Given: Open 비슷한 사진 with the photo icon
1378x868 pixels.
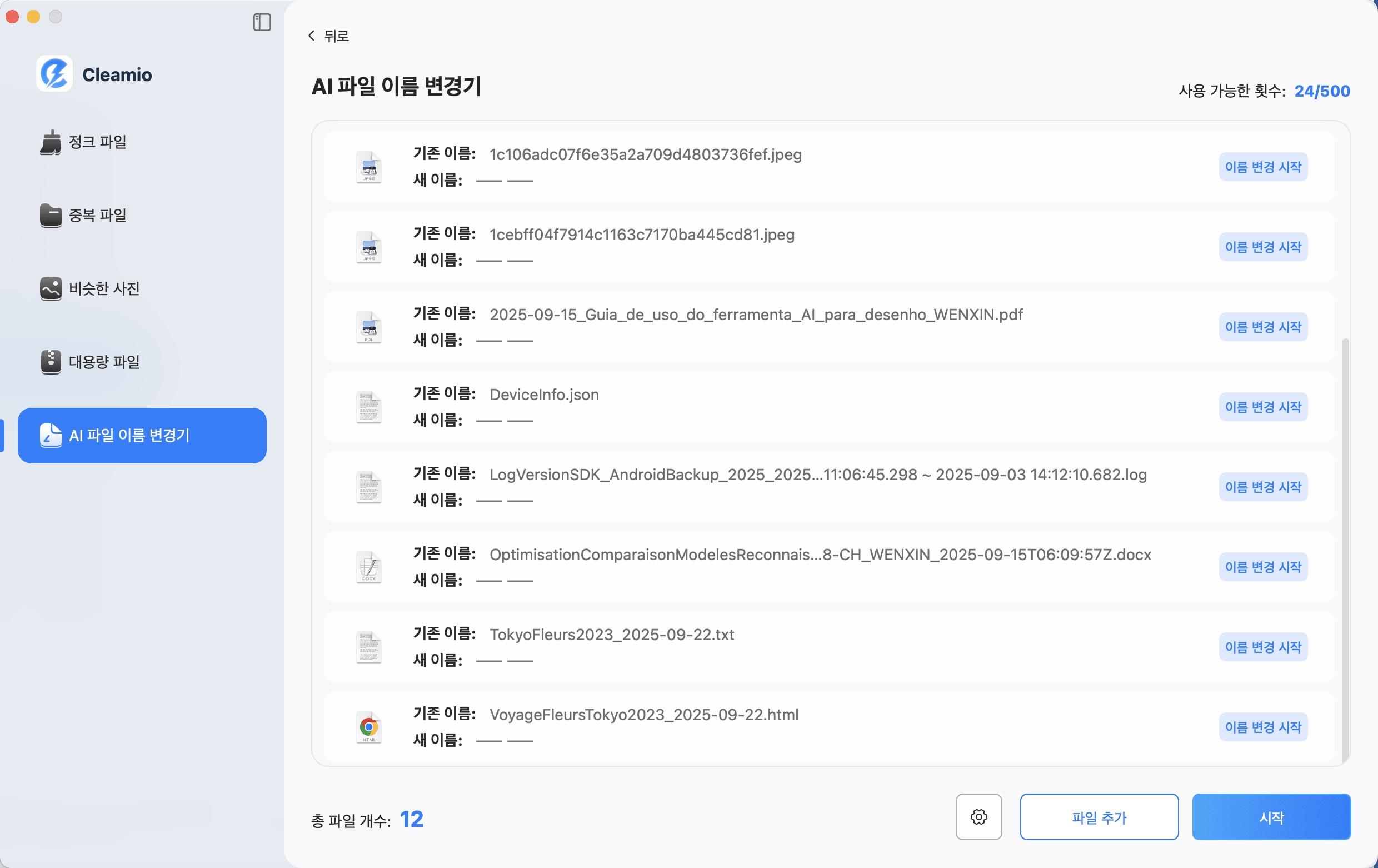Looking at the screenshot, I should [x=51, y=288].
